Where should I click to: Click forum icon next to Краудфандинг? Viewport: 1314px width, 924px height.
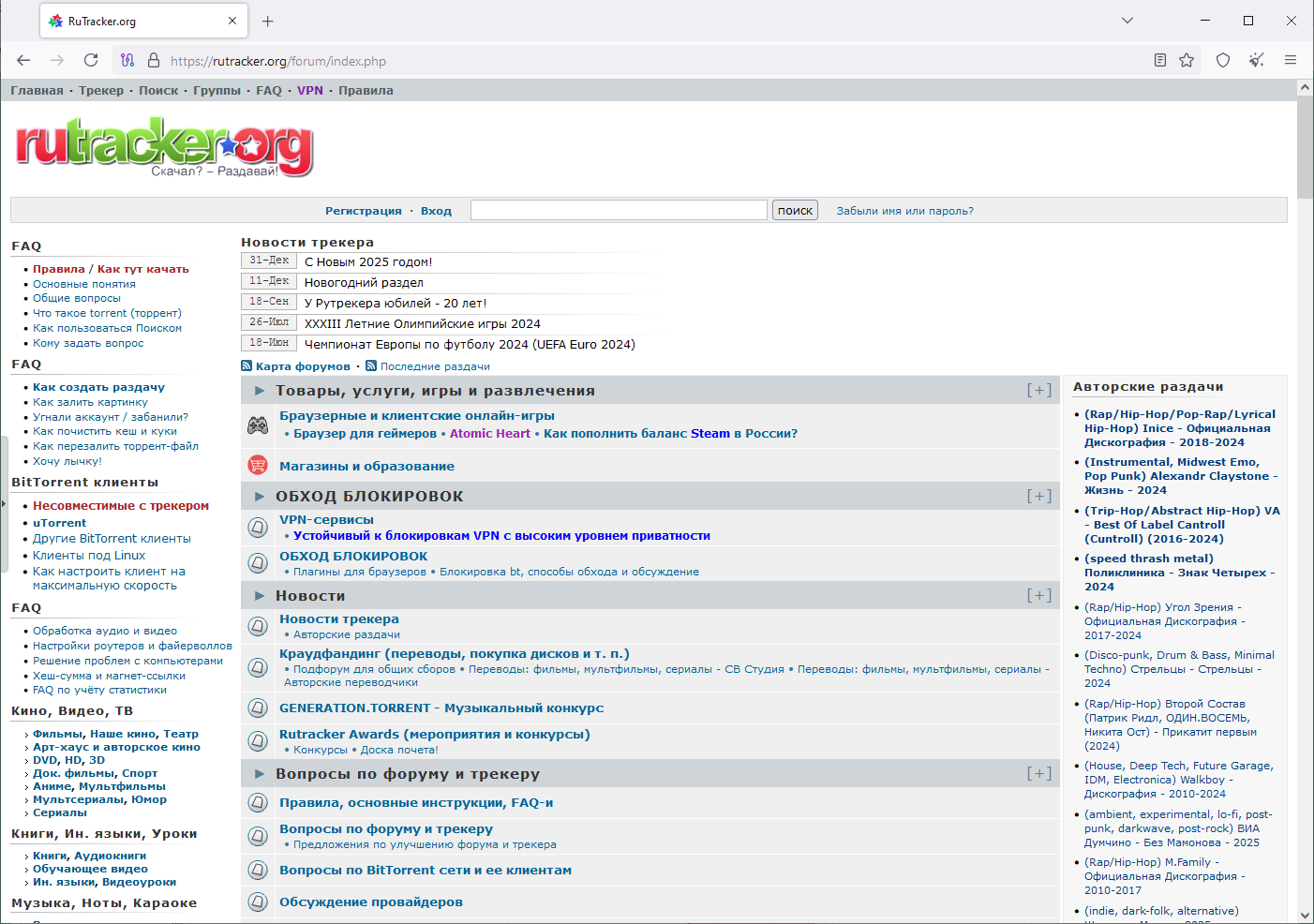[258, 667]
